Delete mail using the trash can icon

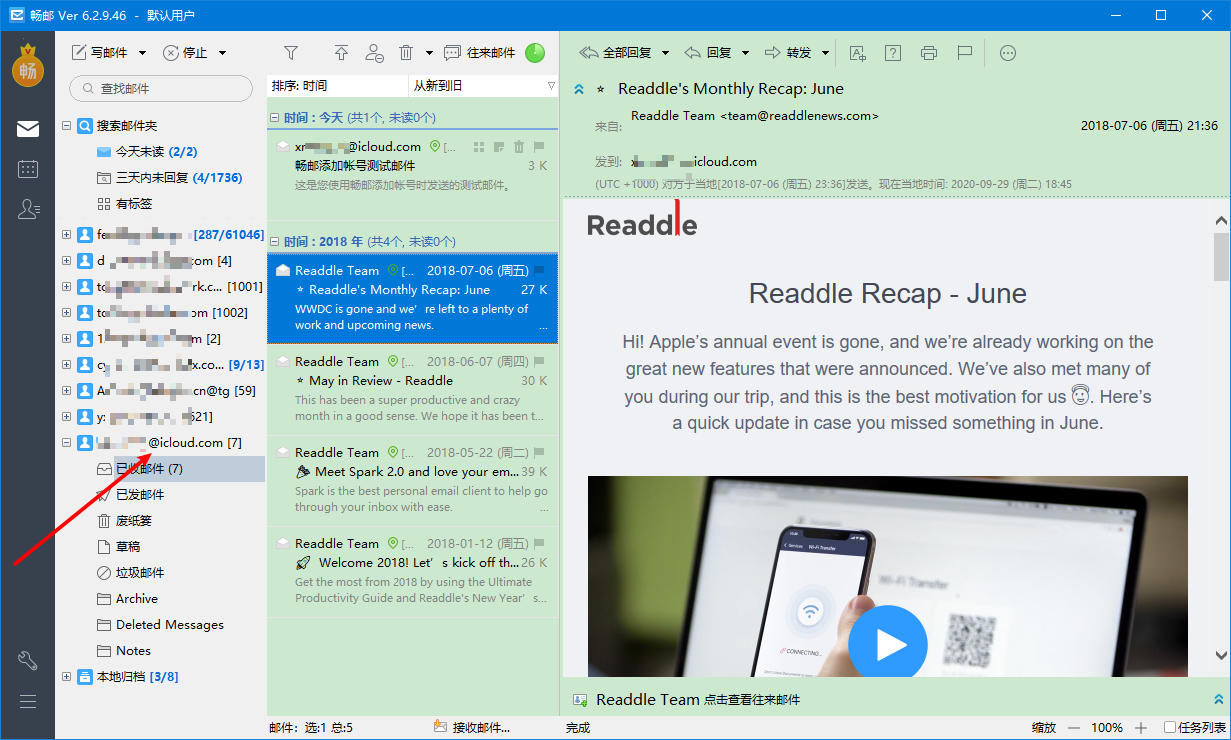(406, 53)
